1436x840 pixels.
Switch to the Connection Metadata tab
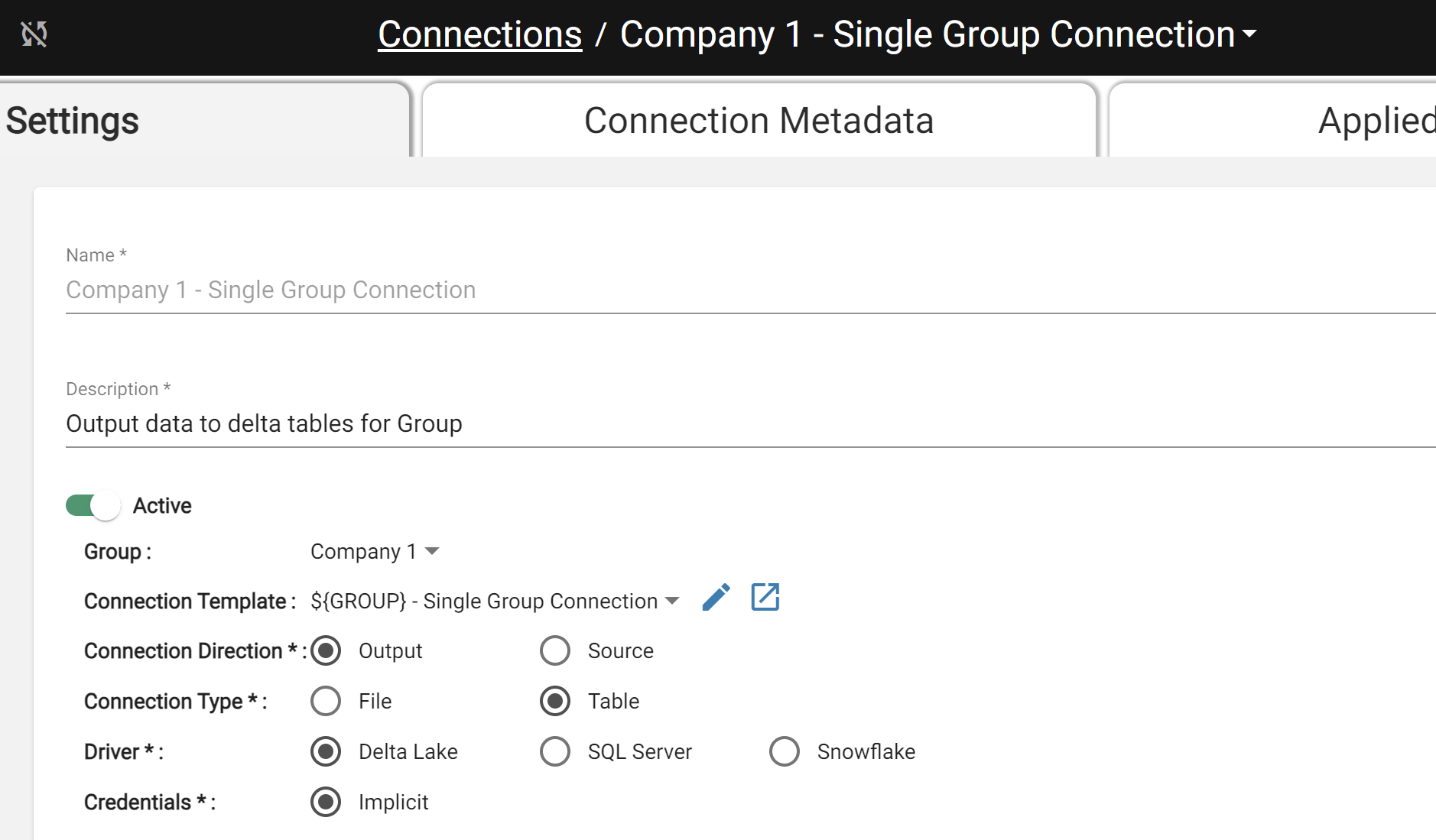point(759,120)
